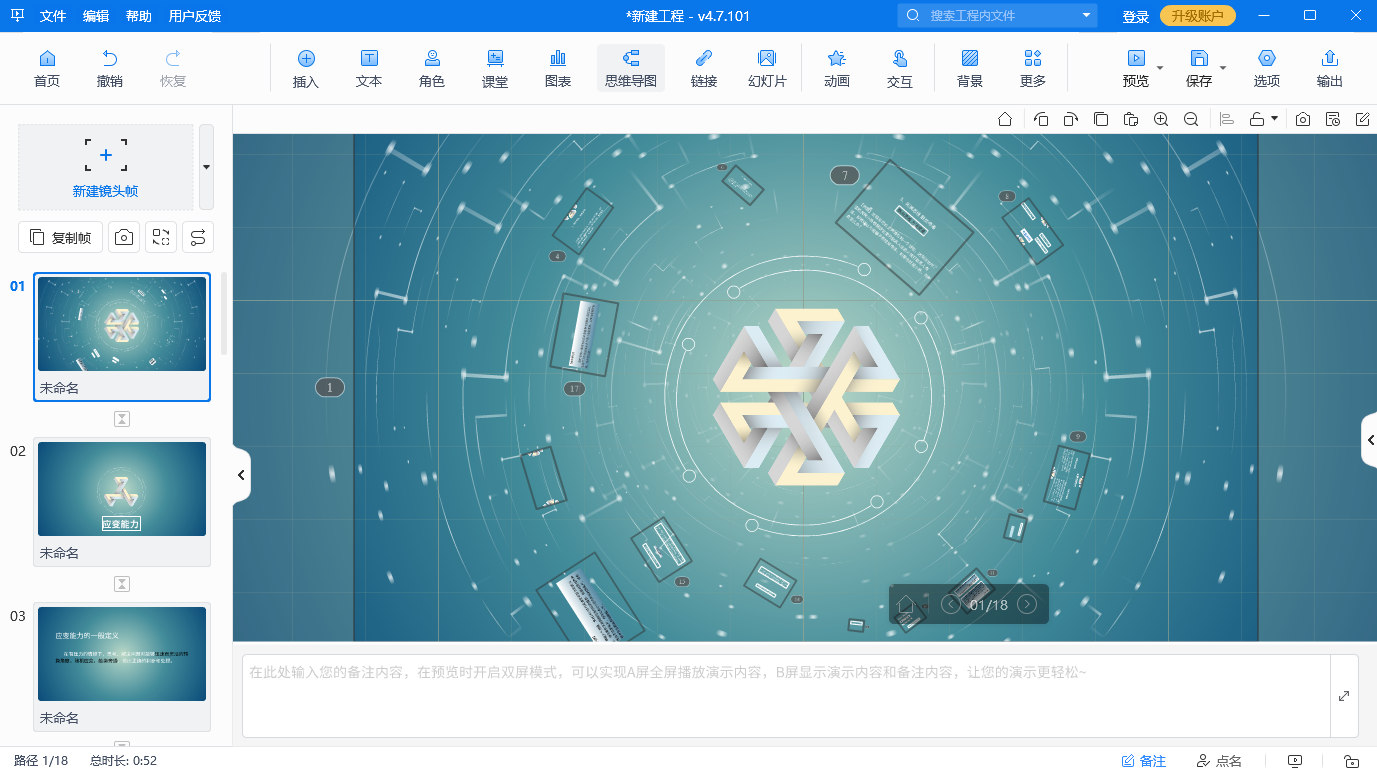Click the frame-swap icon under 新建镜头帧
The width and height of the screenshot is (1377, 772).
point(161,237)
